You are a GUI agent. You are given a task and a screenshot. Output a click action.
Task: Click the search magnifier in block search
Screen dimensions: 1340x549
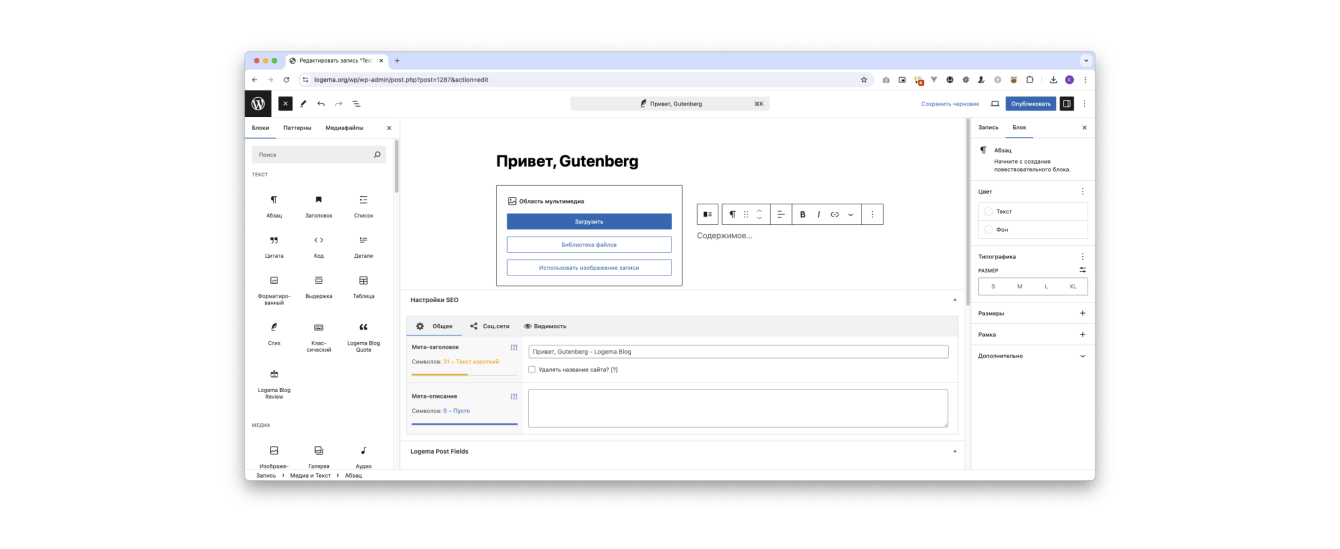(377, 155)
